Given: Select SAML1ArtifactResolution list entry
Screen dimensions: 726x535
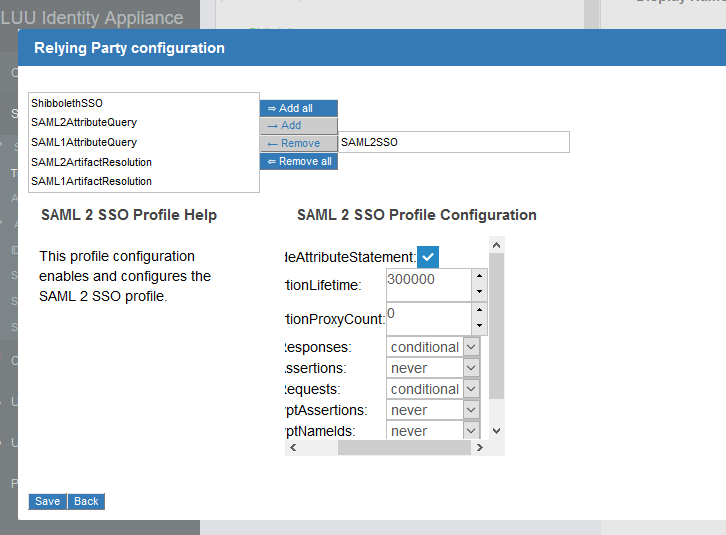Looking at the screenshot, I should (91, 181).
